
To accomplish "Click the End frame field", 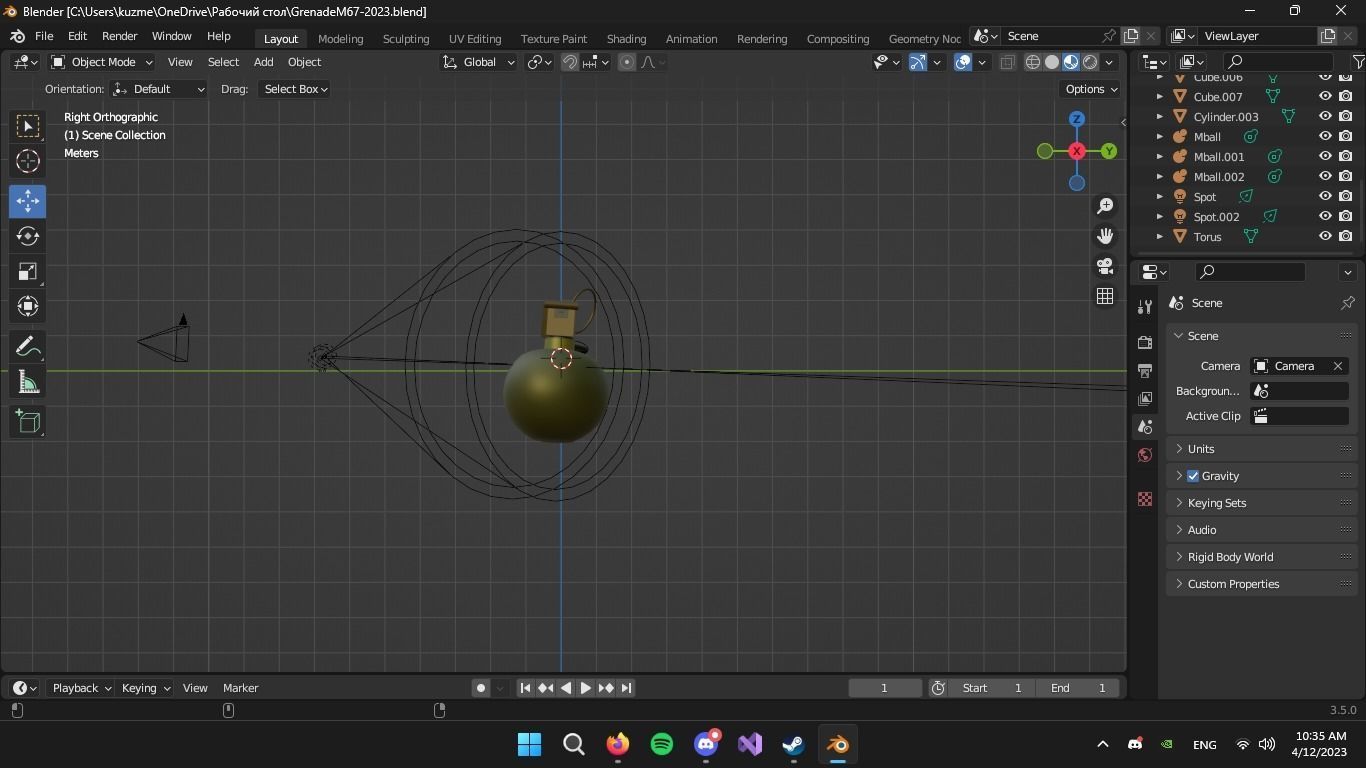I will (1078, 688).
